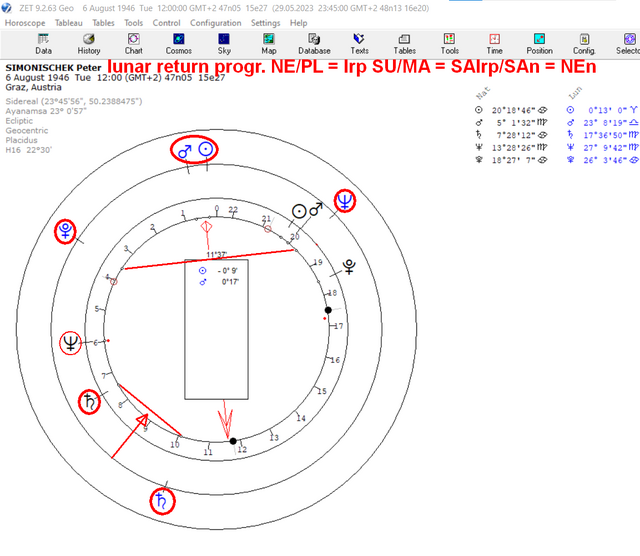Click the blue Neptune glyph at upper right
The height and width of the screenshot is (556, 640).
tap(345, 200)
